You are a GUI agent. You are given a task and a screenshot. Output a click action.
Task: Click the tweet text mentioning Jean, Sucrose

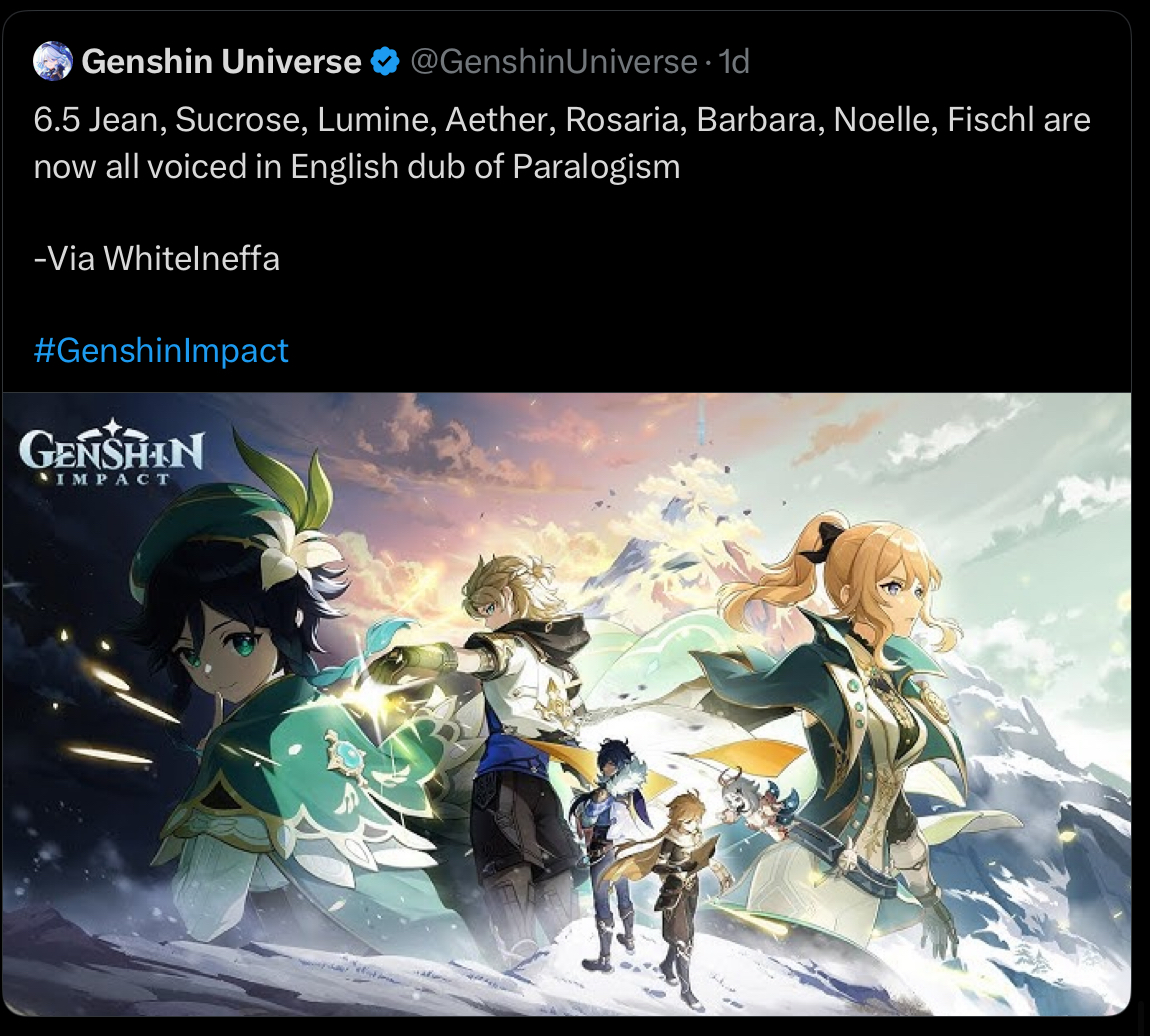[x=562, y=143]
